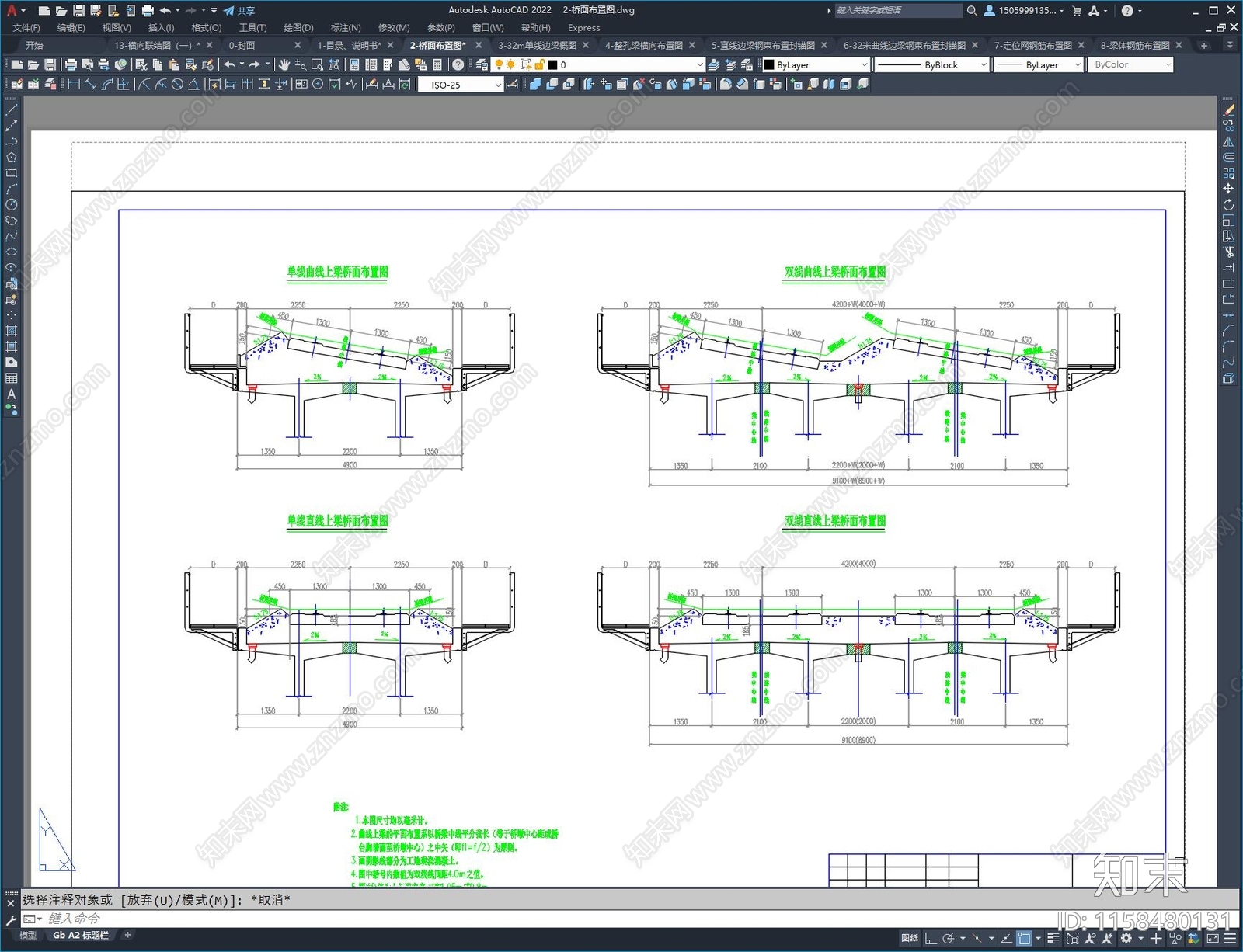Toggle Ortho mode in status bar
The height and width of the screenshot is (952, 1243).
pos(931,939)
